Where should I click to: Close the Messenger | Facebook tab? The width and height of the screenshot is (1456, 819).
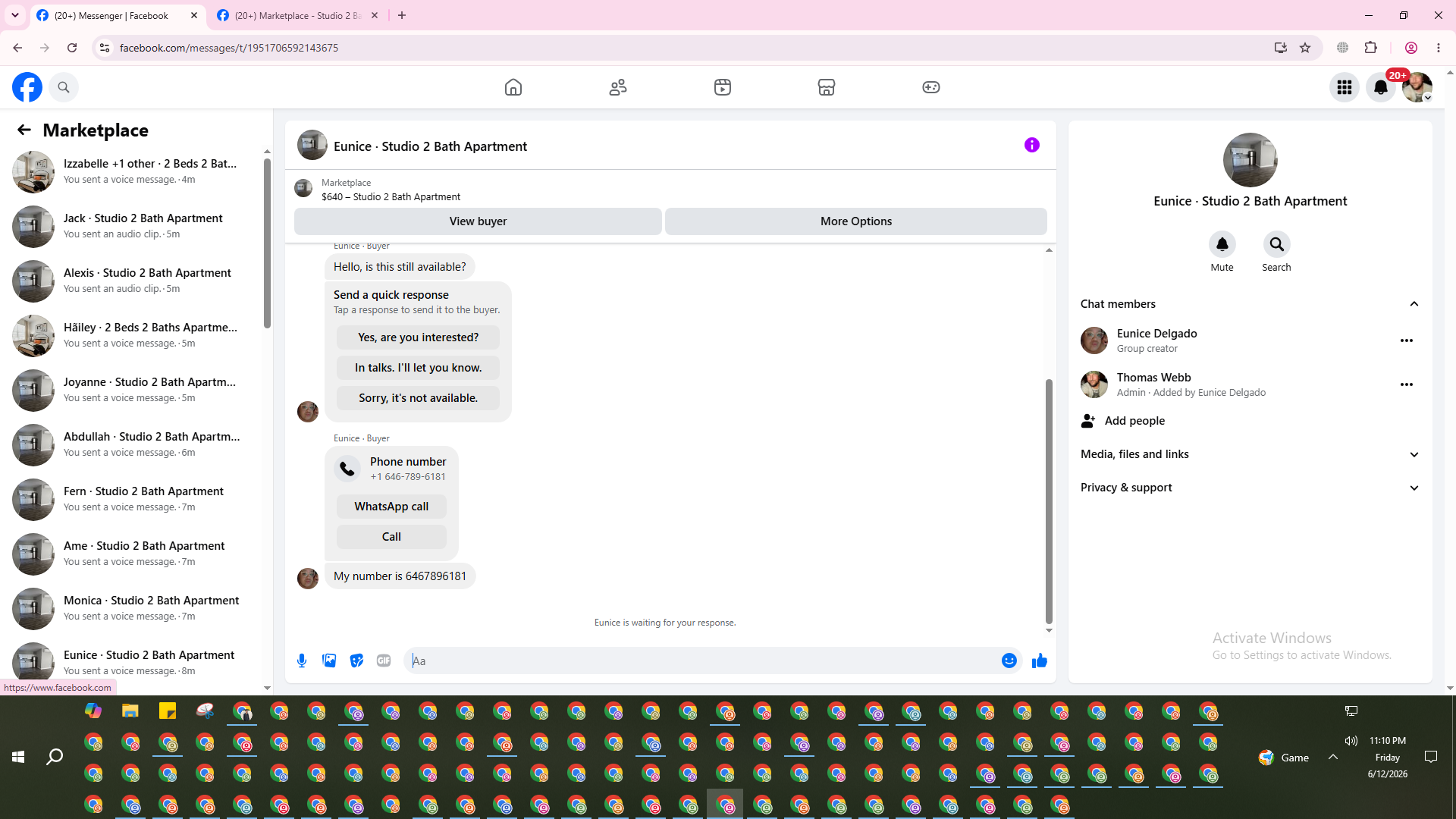point(194,15)
